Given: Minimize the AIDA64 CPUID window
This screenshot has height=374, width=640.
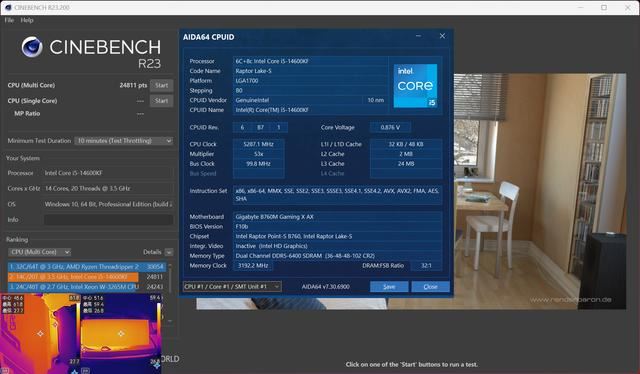Looking at the screenshot, I should pyautogui.click(x=418, y=36).
